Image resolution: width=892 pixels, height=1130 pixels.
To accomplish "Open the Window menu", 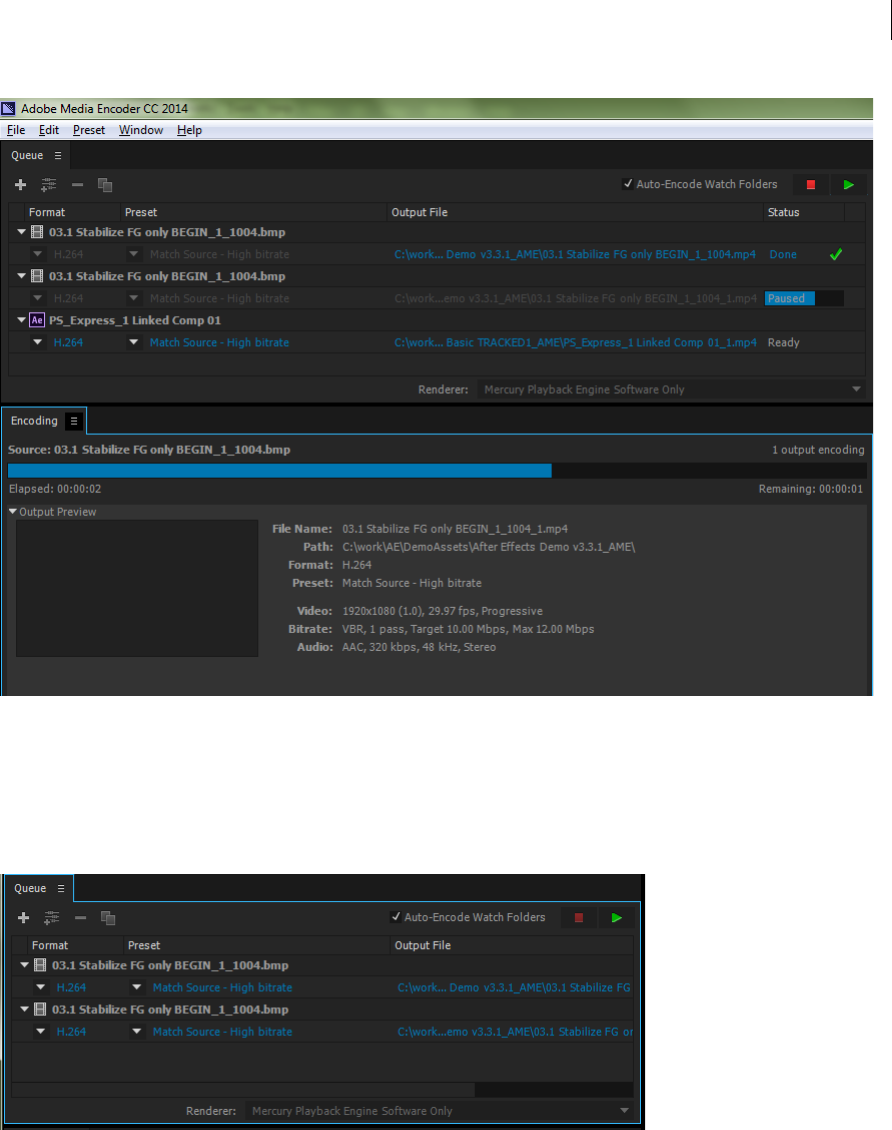I will point(141,130).
